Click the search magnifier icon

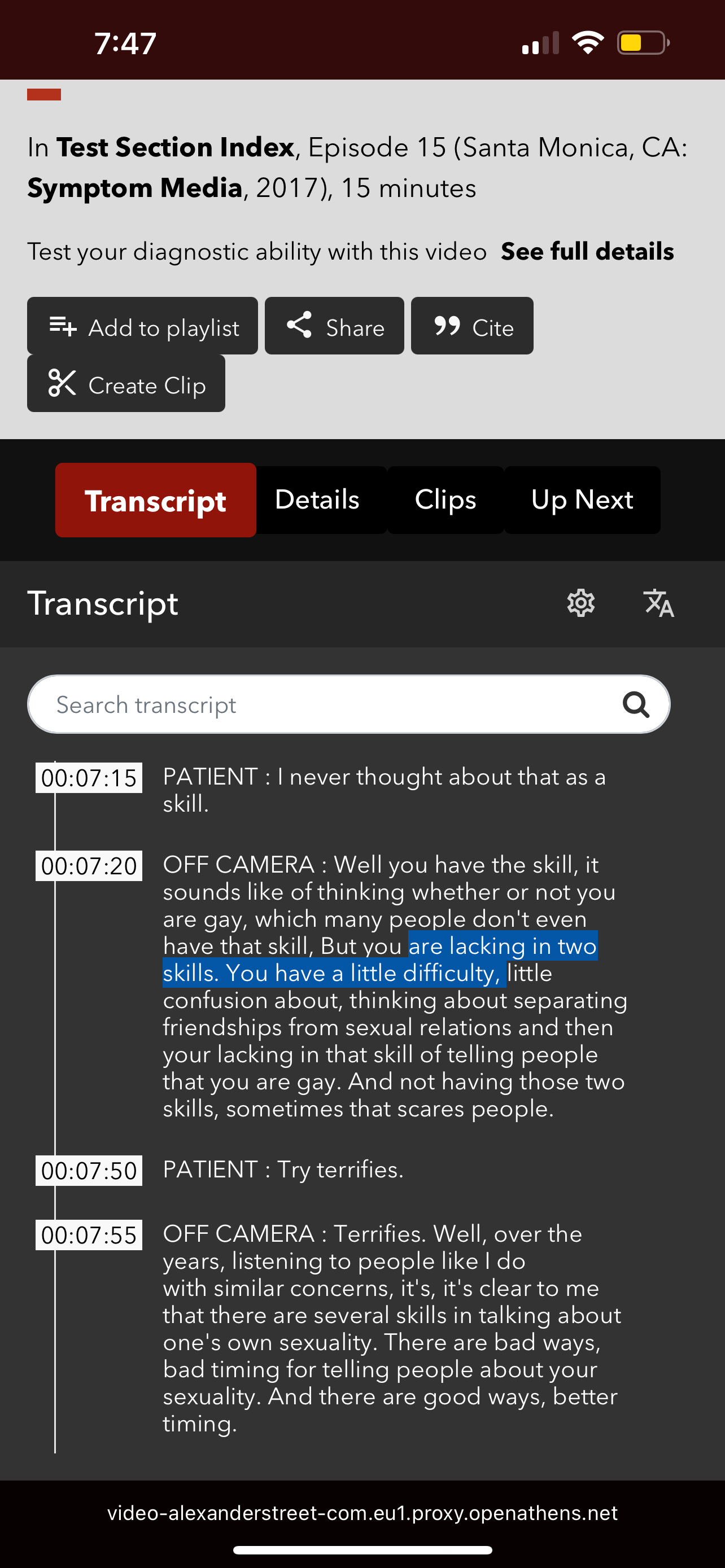[636, 704]
